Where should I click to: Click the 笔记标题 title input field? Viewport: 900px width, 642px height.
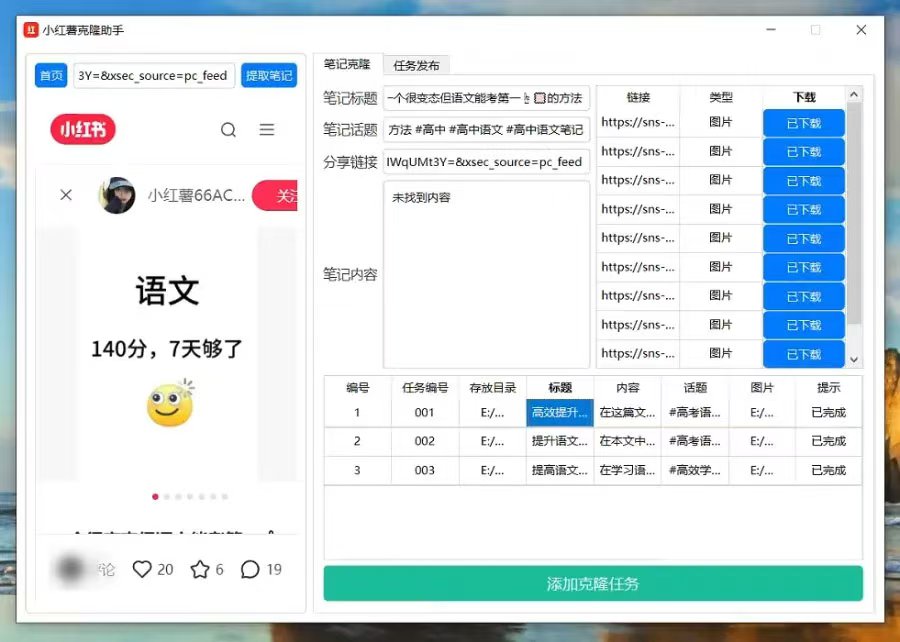point(486,99)
